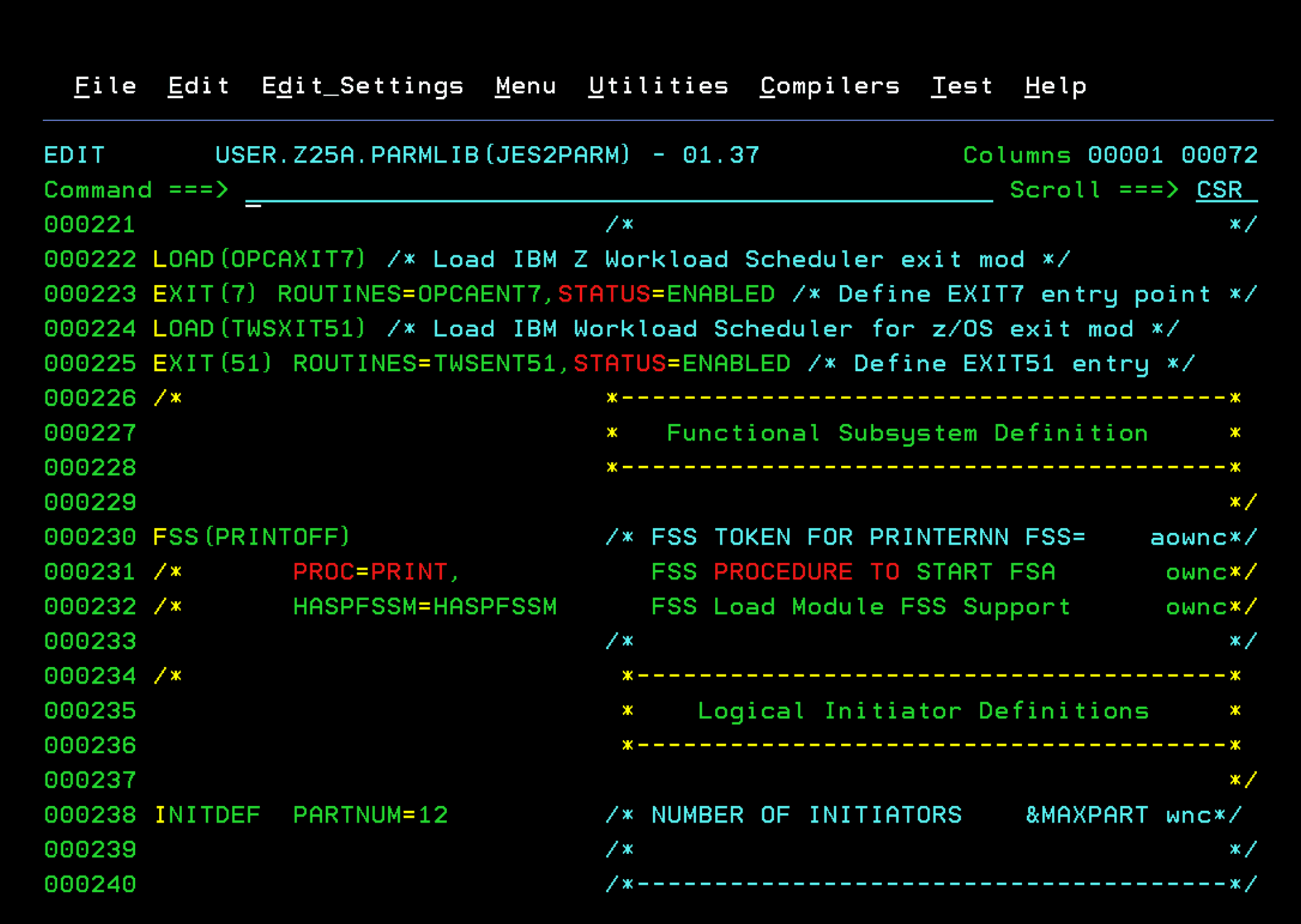The image size is (1301, 924).
Task: Select line number 000238
Action: (x=90, y=814)
